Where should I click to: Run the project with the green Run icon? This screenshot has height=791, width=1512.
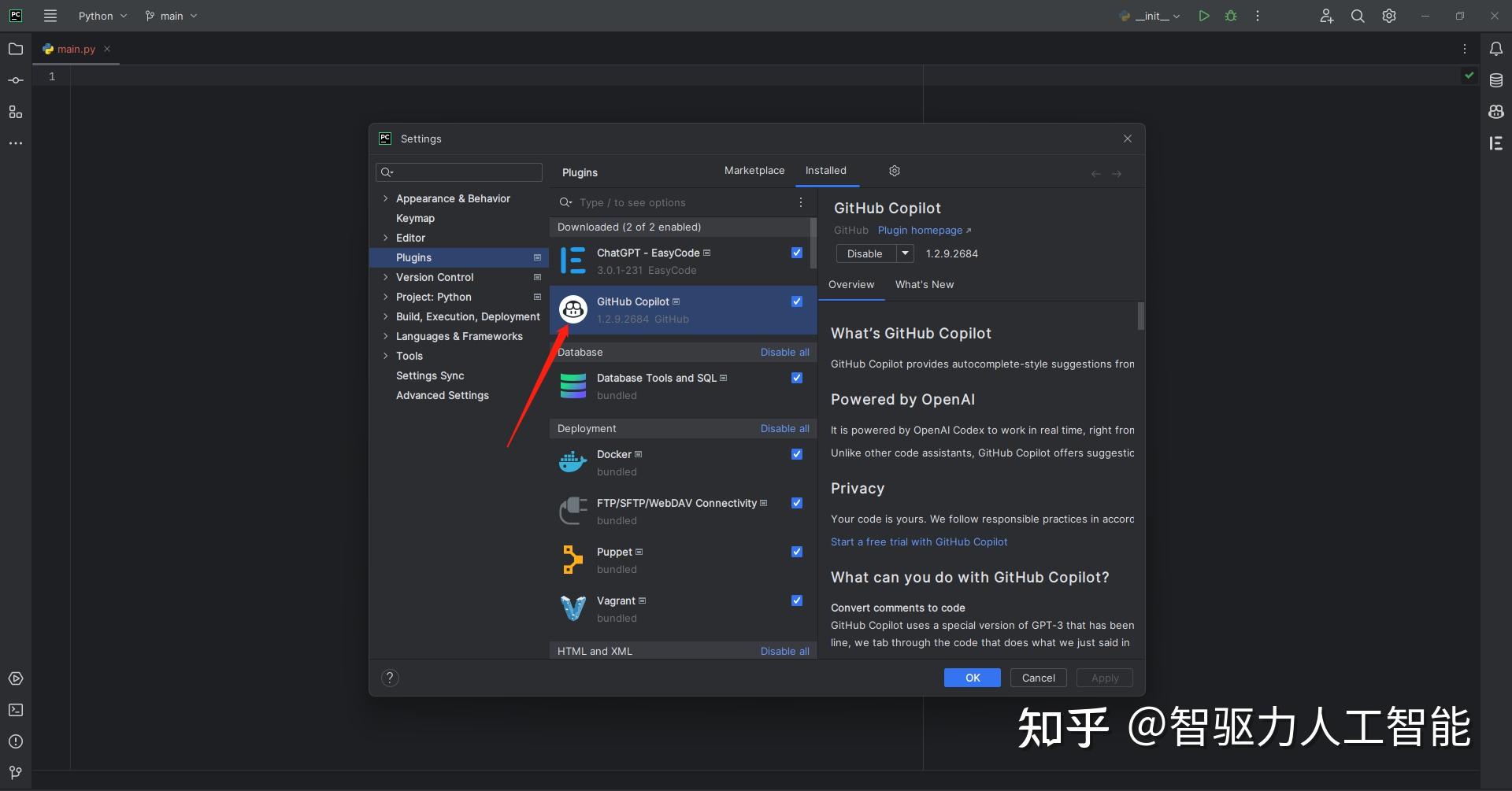1204,15
